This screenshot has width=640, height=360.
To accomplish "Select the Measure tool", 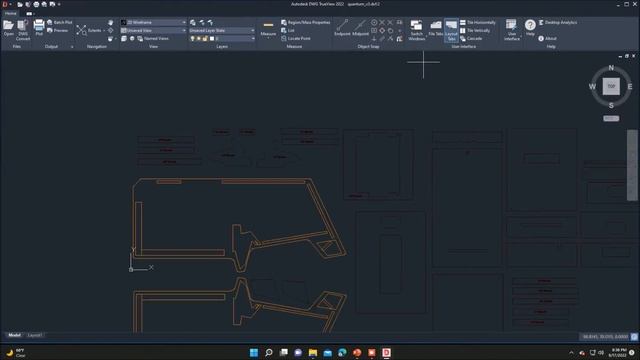I will point(268,29).
